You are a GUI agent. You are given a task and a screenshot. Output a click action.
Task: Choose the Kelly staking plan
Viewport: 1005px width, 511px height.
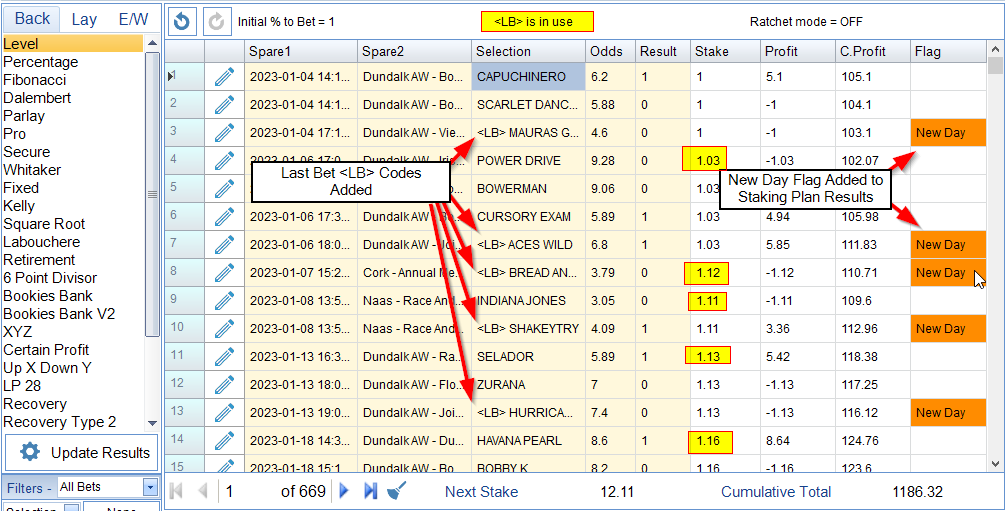coord(20,206)
